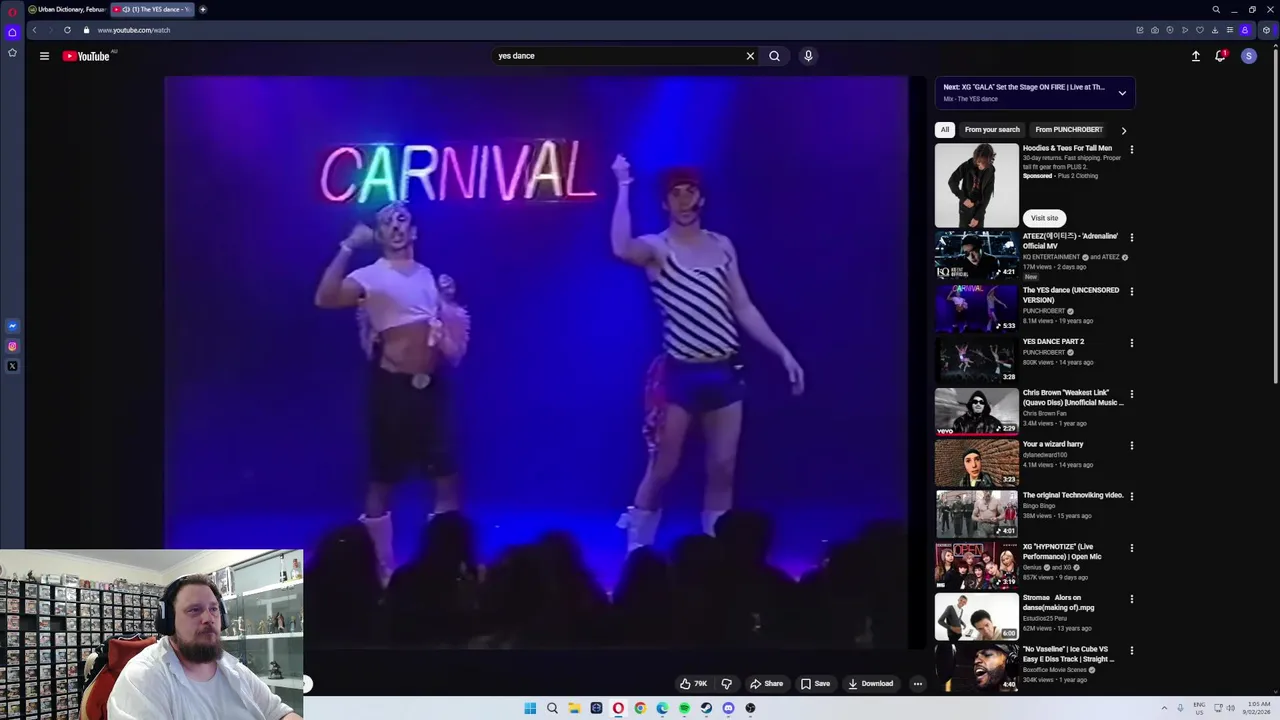Open options for Stromae 'Alors on danse'
1280x720 pixels.
click(1131, 599)
